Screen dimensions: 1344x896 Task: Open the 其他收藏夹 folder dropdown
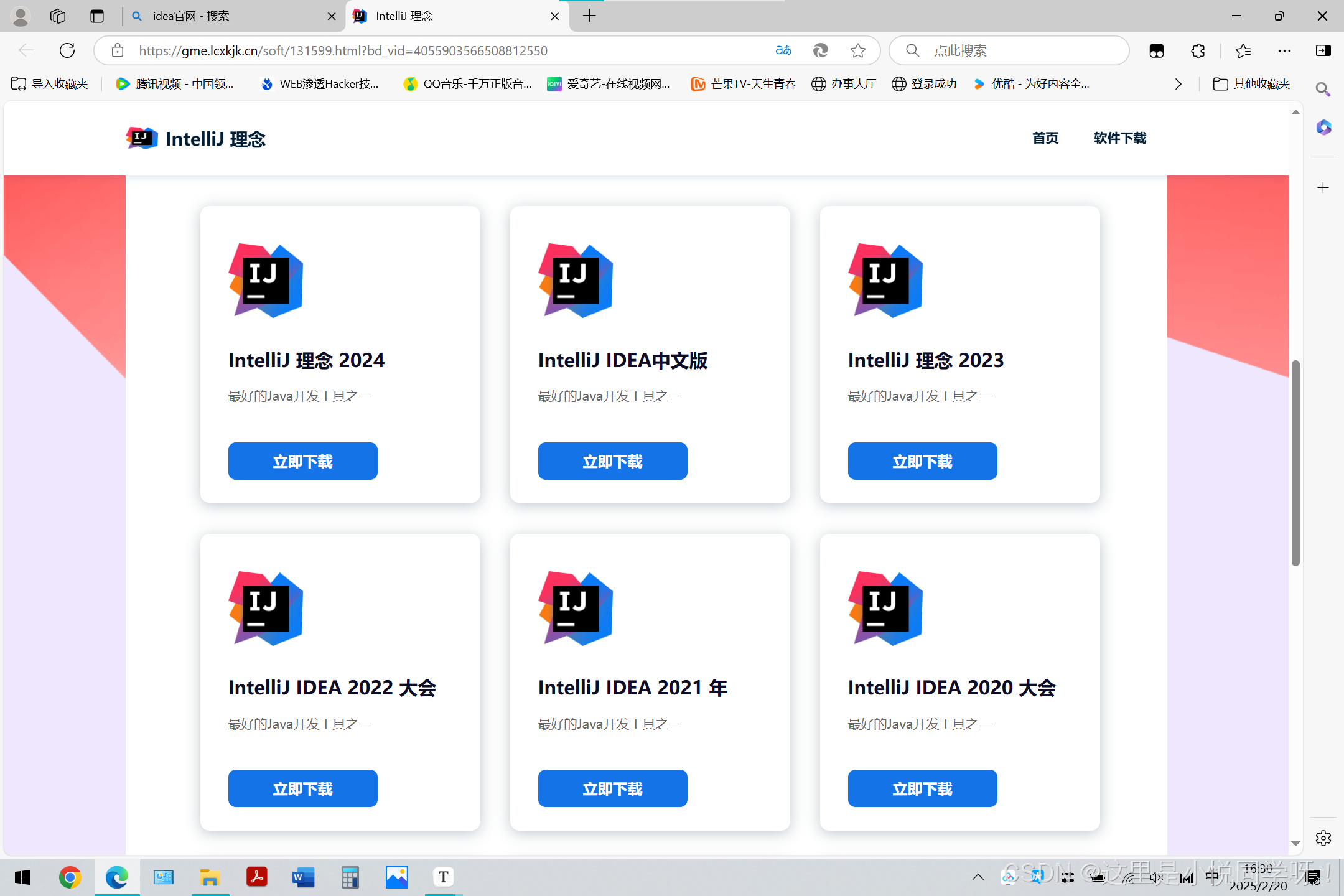click(x=1252, y=84)
